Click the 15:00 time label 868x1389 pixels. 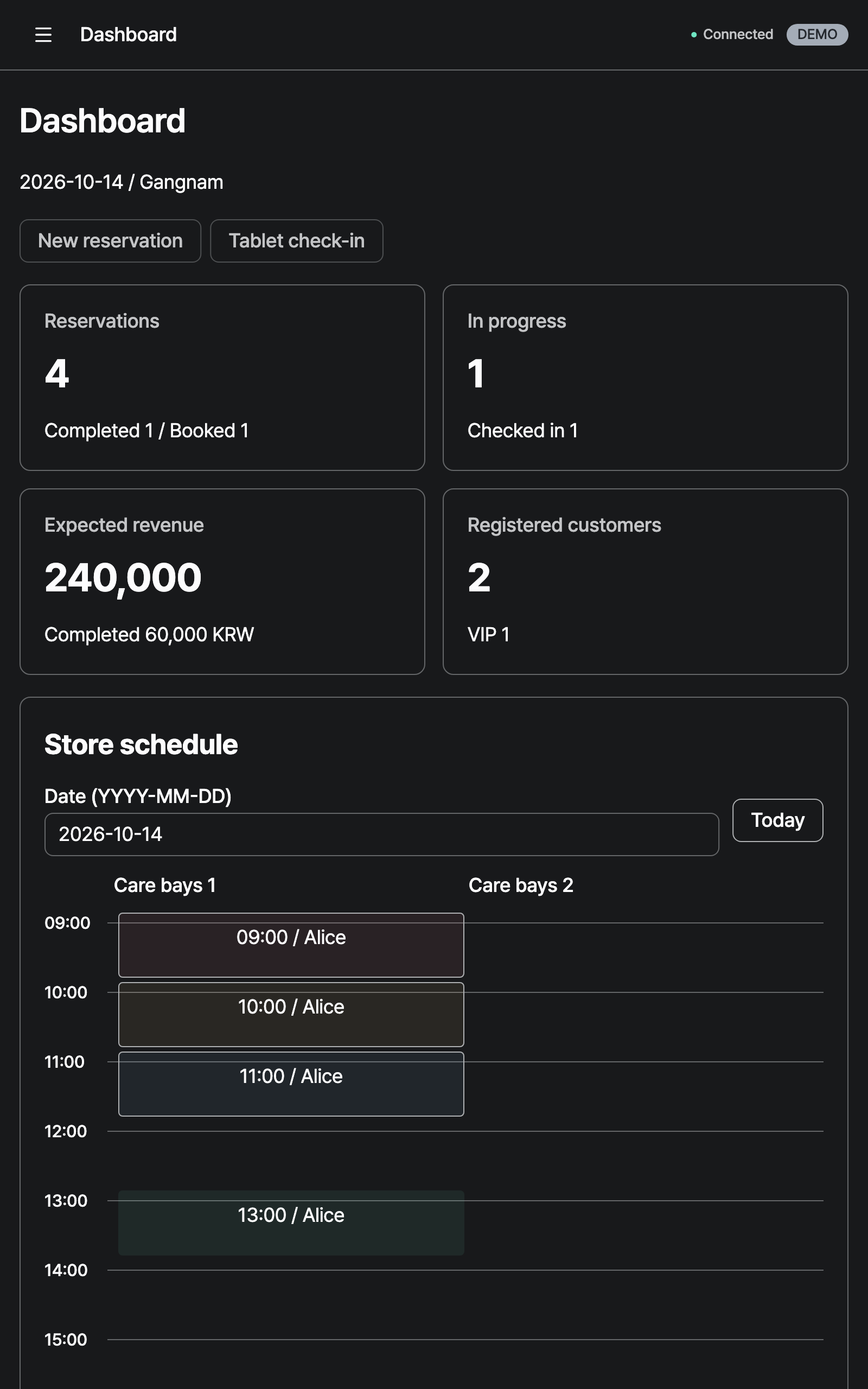tap(66, 1340)
